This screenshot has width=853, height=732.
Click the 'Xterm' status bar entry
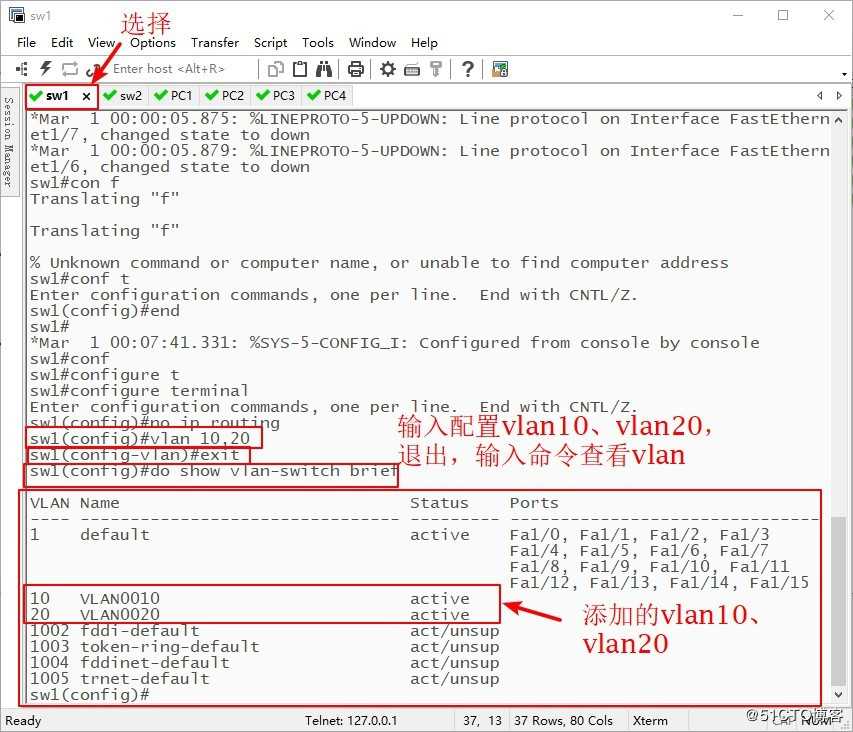650,721
